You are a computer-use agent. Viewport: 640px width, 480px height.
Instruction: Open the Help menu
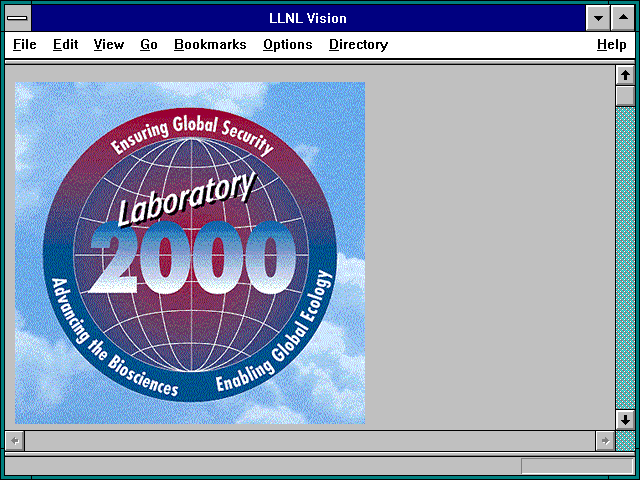click(x=611, y=44)
